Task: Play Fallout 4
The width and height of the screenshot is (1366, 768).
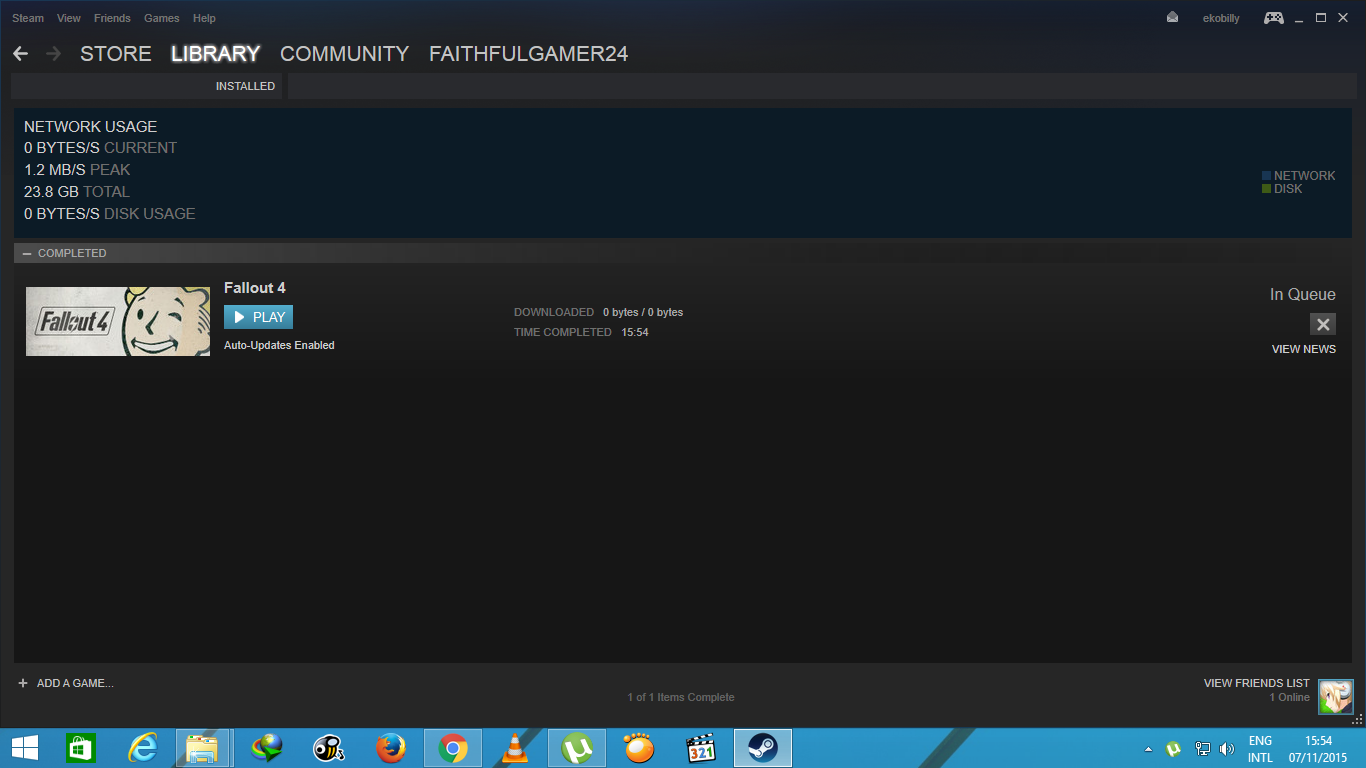Action: [x=258, y=317]
